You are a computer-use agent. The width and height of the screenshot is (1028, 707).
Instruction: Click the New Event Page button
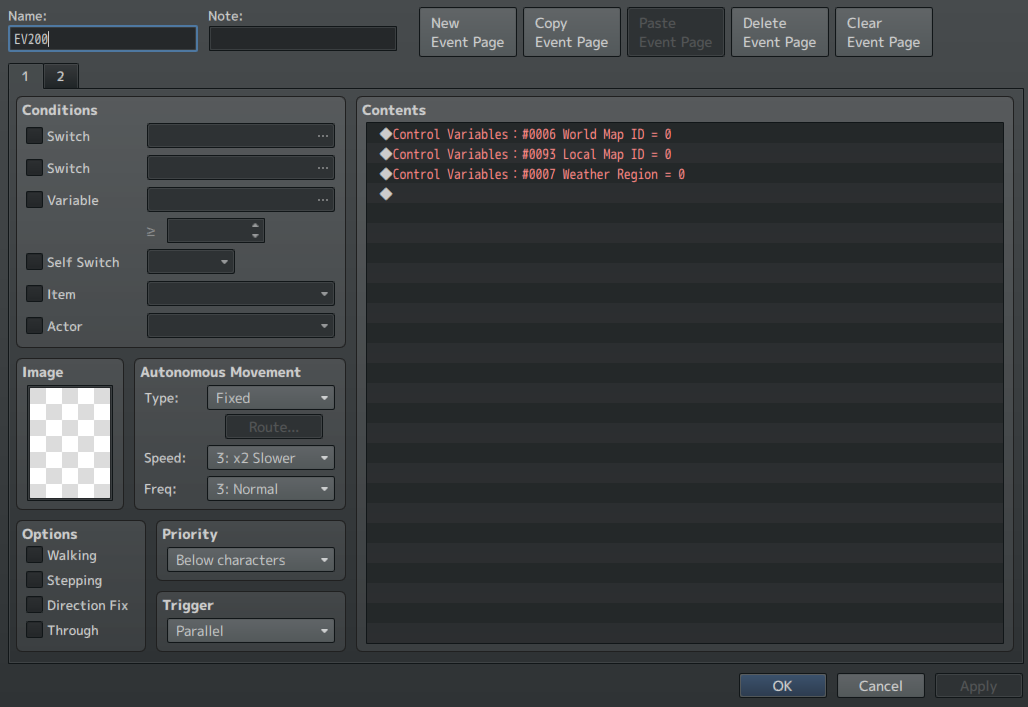tap(467, 33)
